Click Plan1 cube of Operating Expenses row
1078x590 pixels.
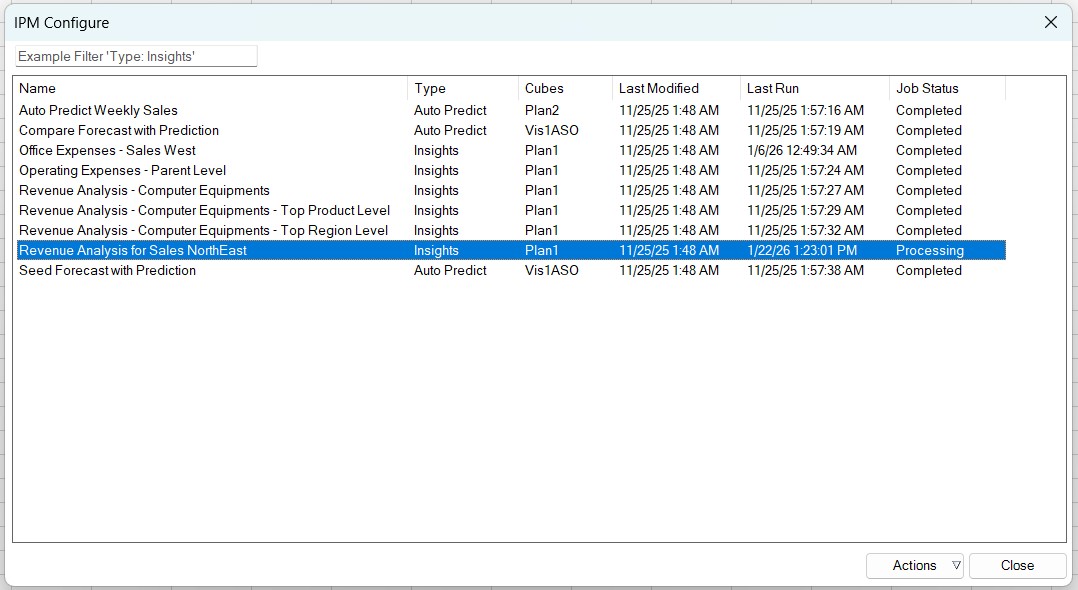coord(541,170)
